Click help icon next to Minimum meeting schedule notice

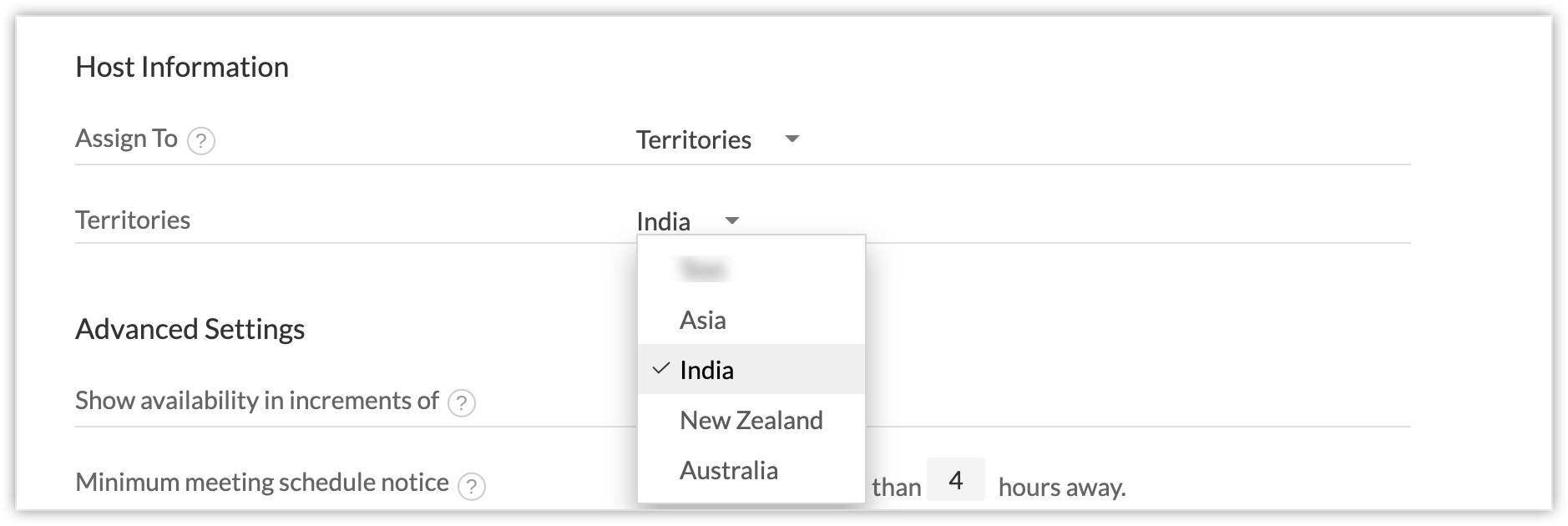coord(472,485)
